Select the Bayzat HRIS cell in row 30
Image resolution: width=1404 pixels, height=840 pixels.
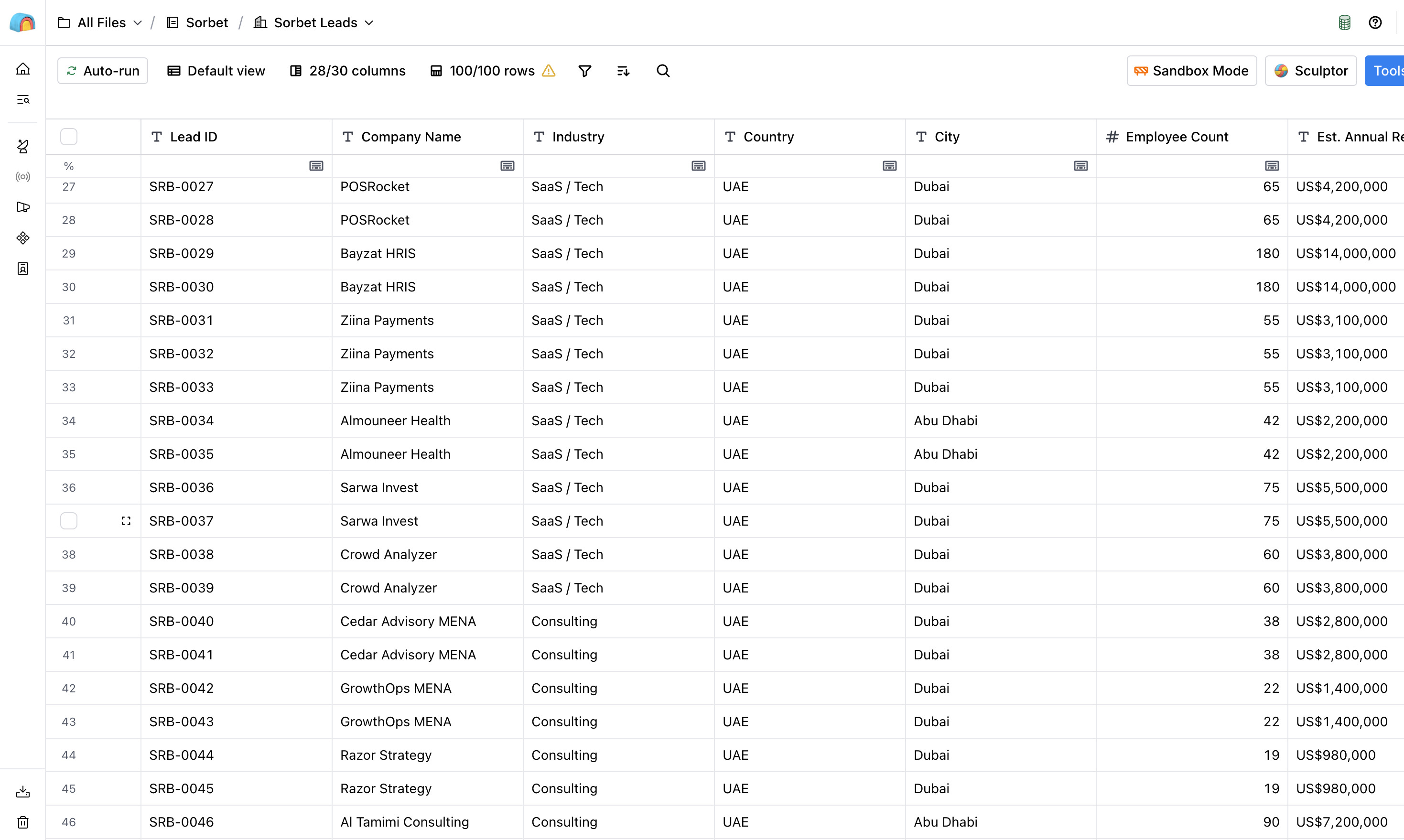427,287
